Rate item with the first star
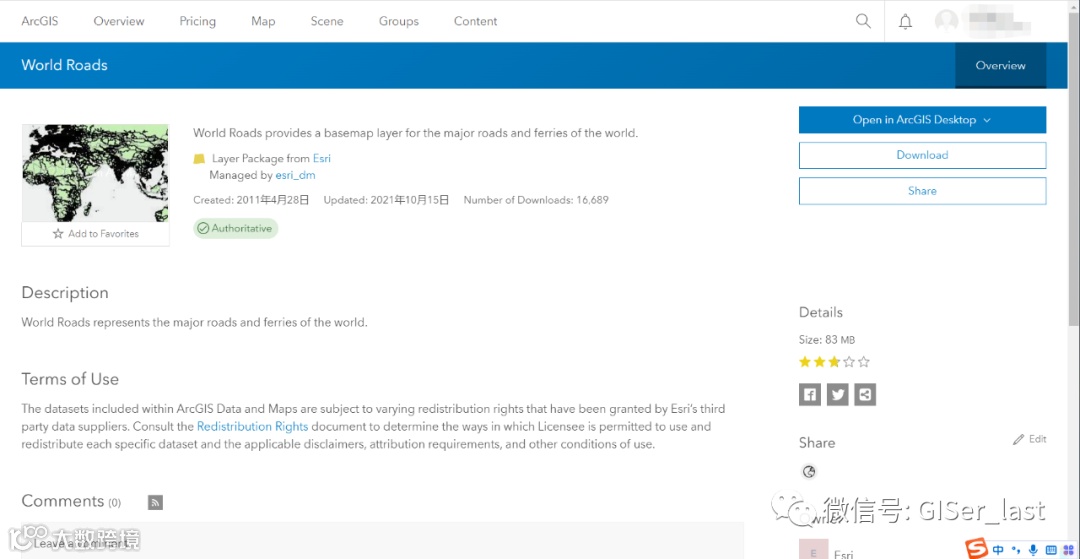The width and height of the screenshot is (1080, 559). [x=804, y=361]
